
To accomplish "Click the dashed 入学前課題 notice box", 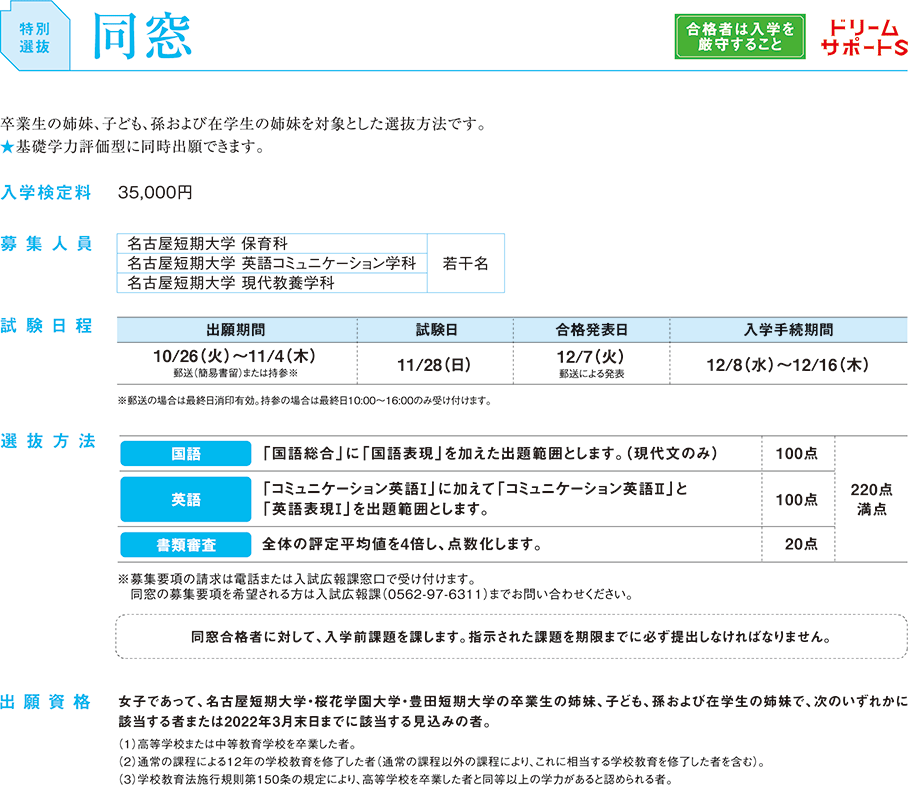I will pos(511,637).
